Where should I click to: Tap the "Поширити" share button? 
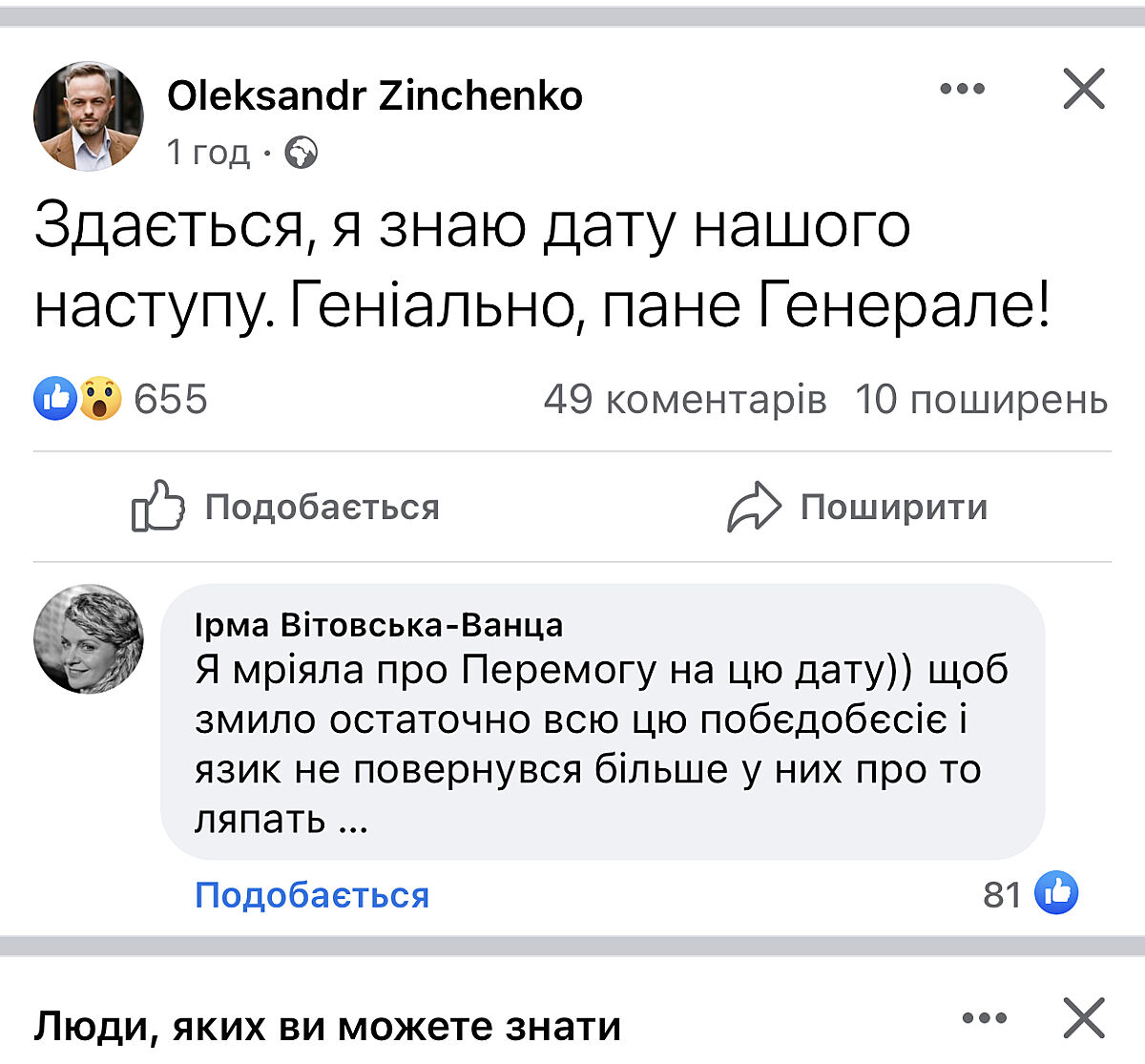(x=857, y=507)
